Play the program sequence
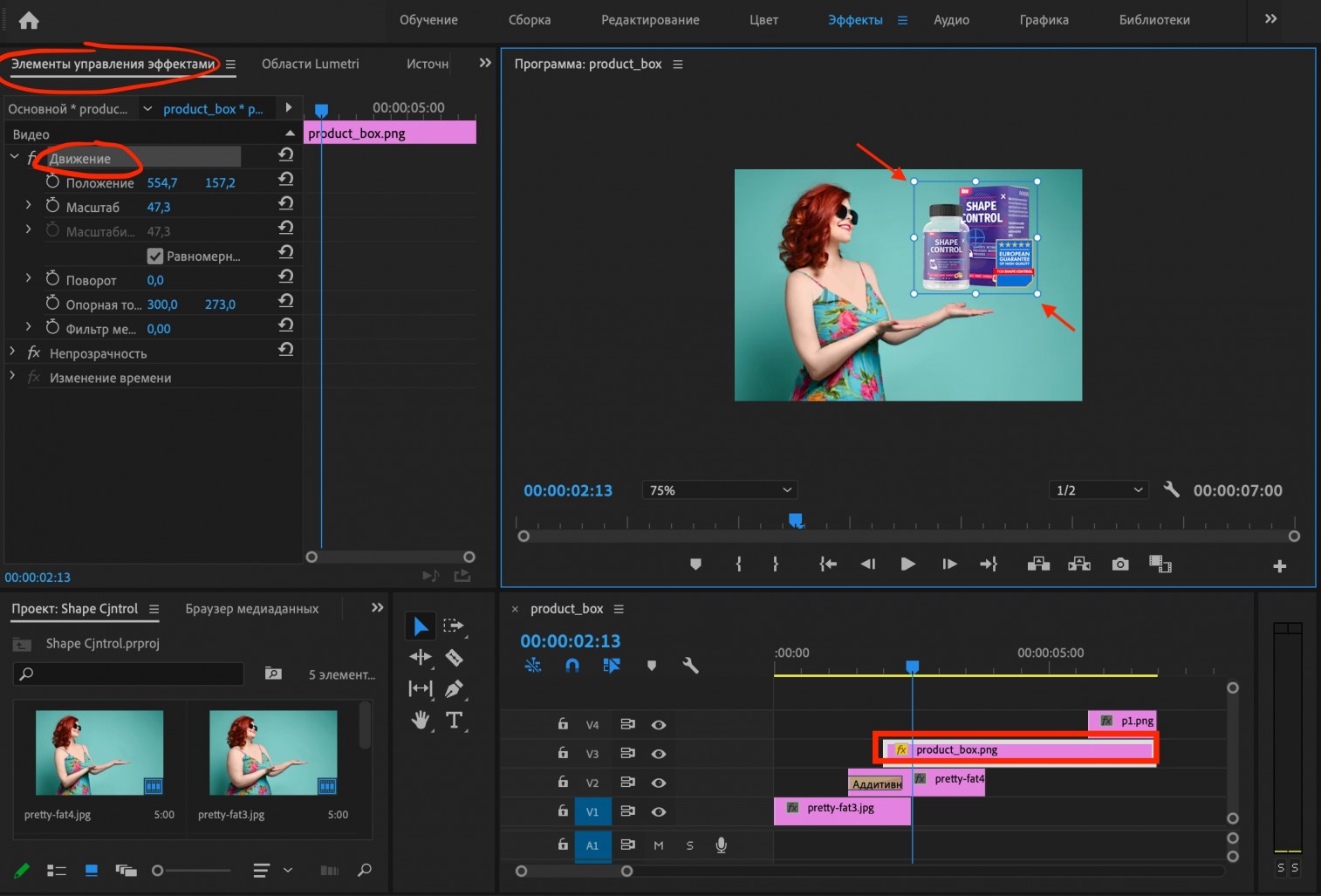The image size is (1321, 896). [x=908, y=564]
